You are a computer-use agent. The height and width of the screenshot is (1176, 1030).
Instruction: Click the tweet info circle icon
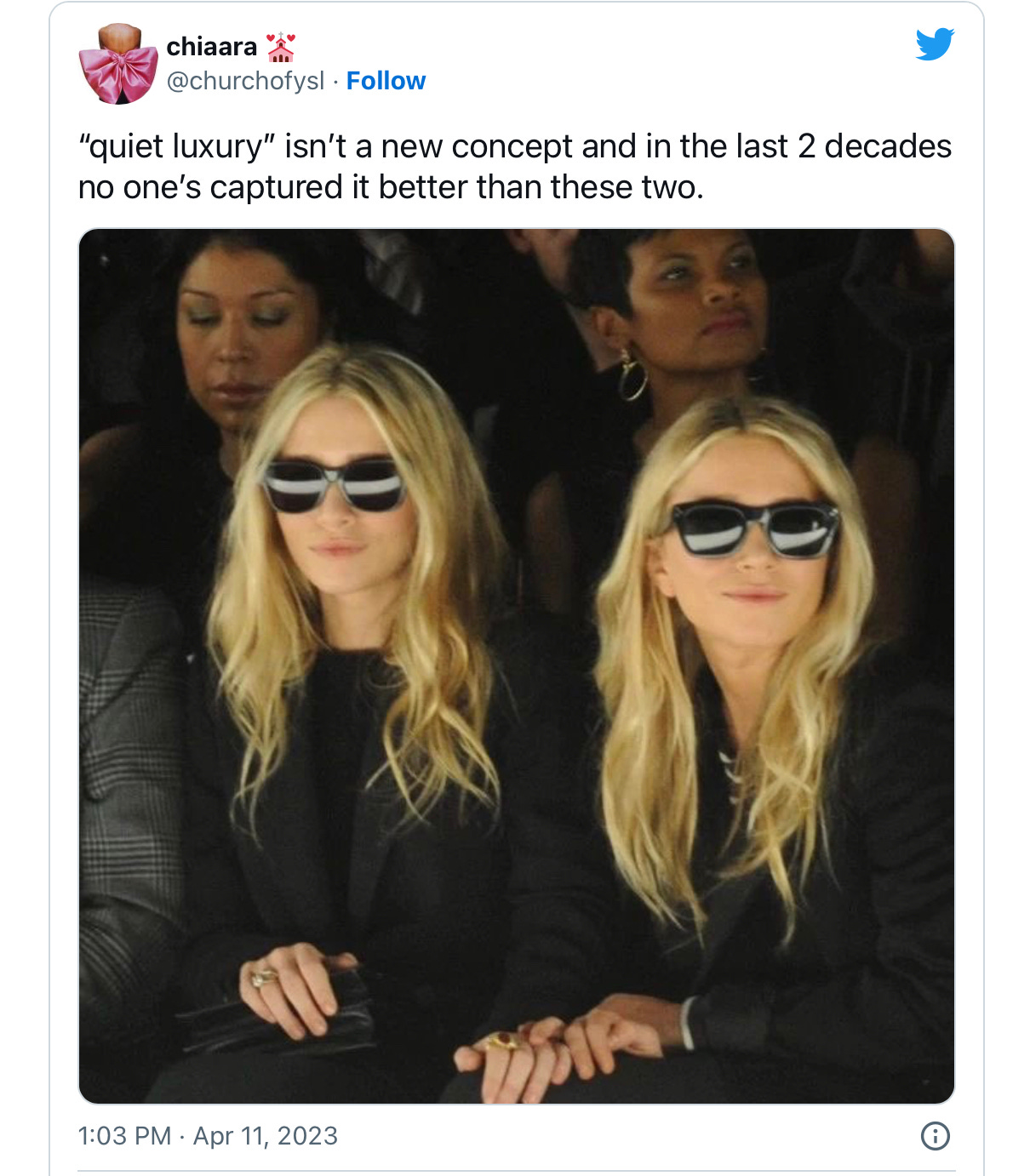(936, 1136)
